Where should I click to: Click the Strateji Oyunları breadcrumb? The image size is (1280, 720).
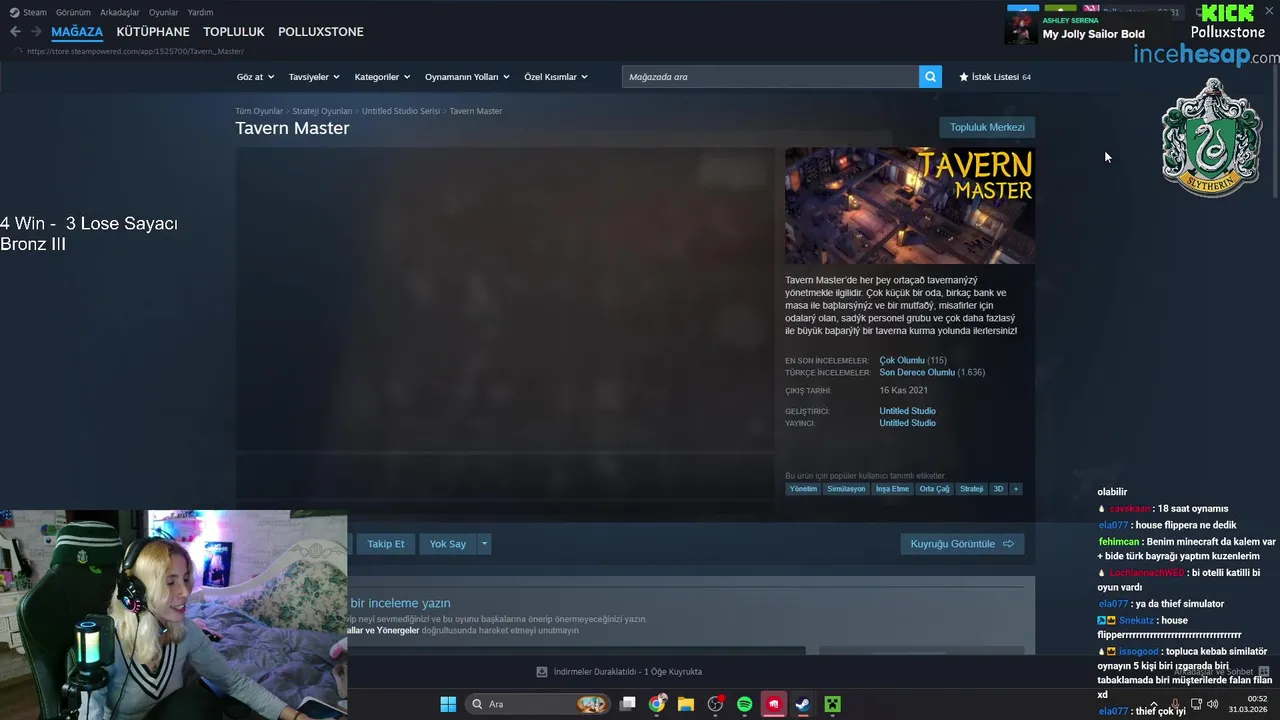coord(322,111)
